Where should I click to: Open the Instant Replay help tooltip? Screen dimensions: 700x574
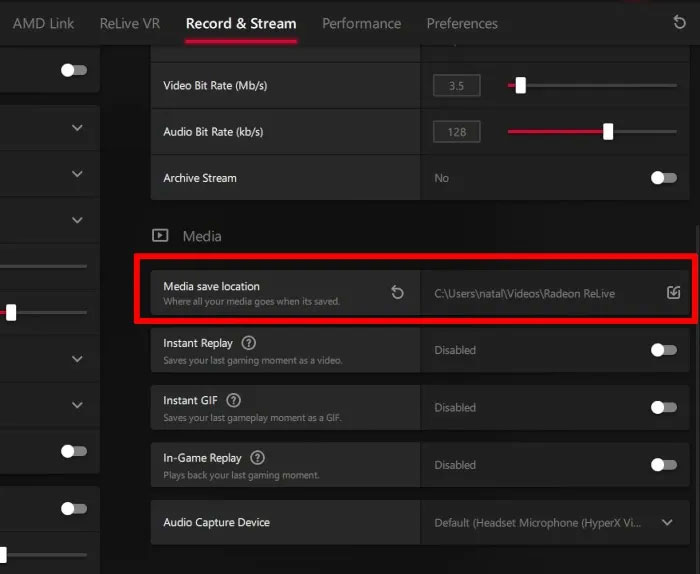tap(249, 343)
